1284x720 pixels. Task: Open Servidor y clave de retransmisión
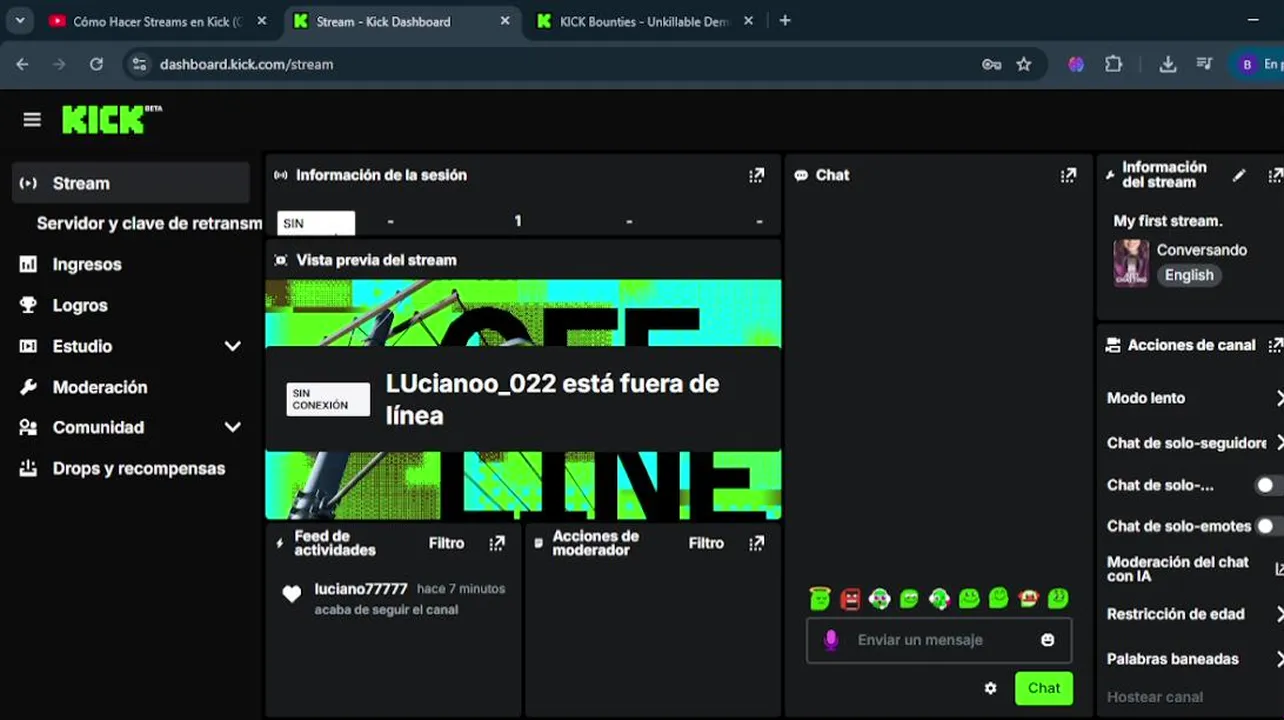pyautogui.click(x=149, y=223)
